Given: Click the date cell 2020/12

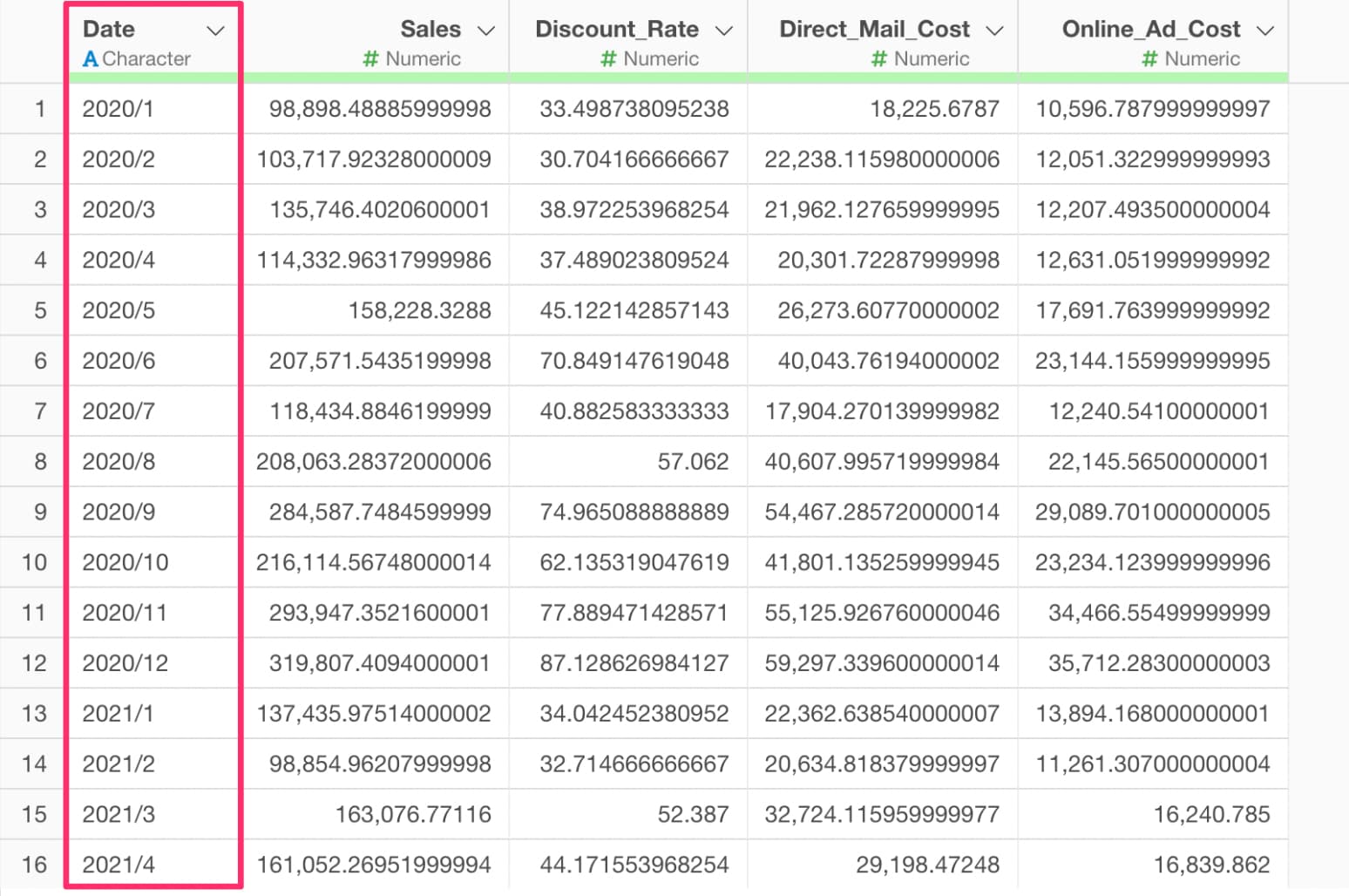Looking at the screenshot, I should (x=125, y=663).
